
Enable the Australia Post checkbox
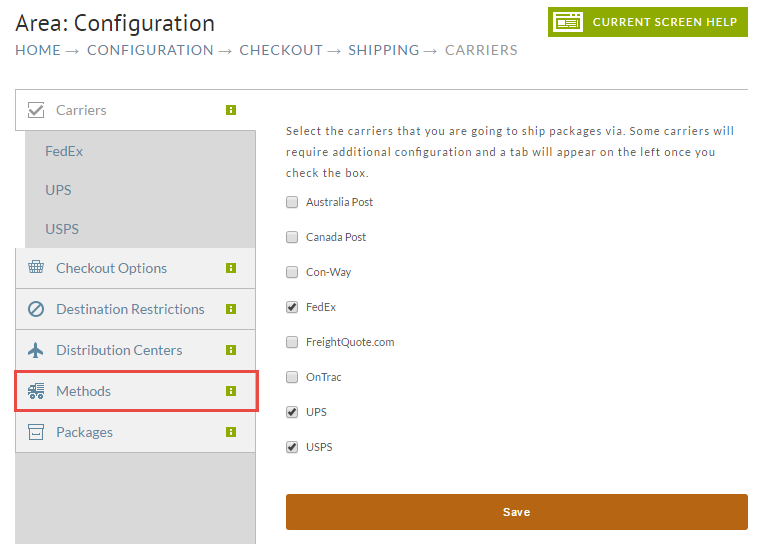292,202
